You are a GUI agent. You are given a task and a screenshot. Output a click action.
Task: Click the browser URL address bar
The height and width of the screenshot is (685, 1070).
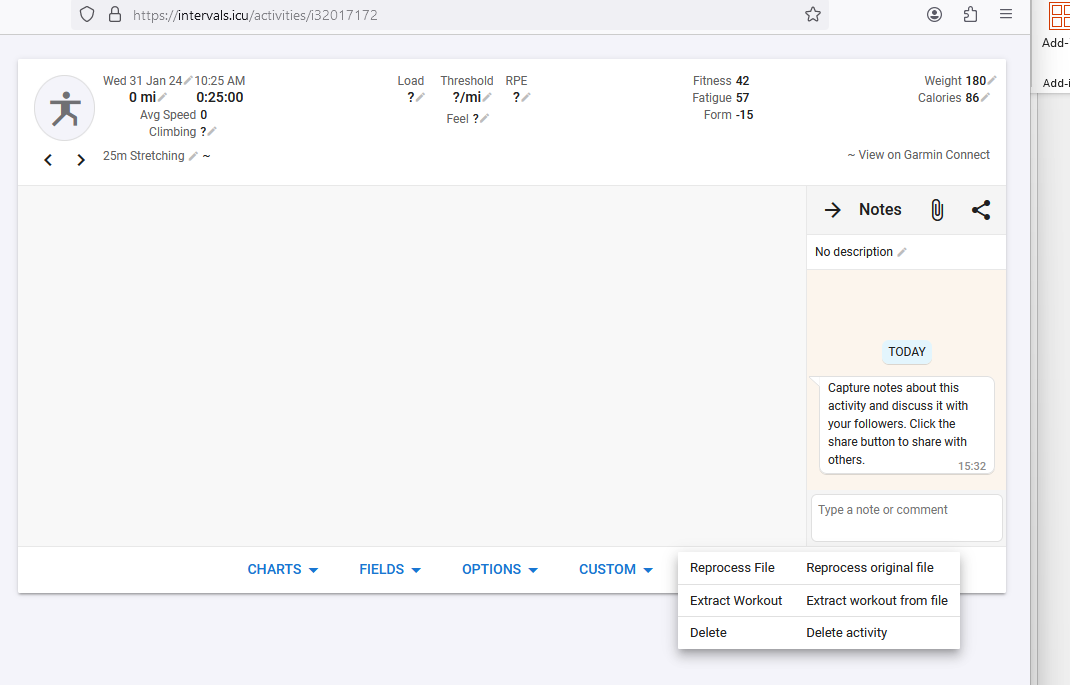(x=450, y=15)
